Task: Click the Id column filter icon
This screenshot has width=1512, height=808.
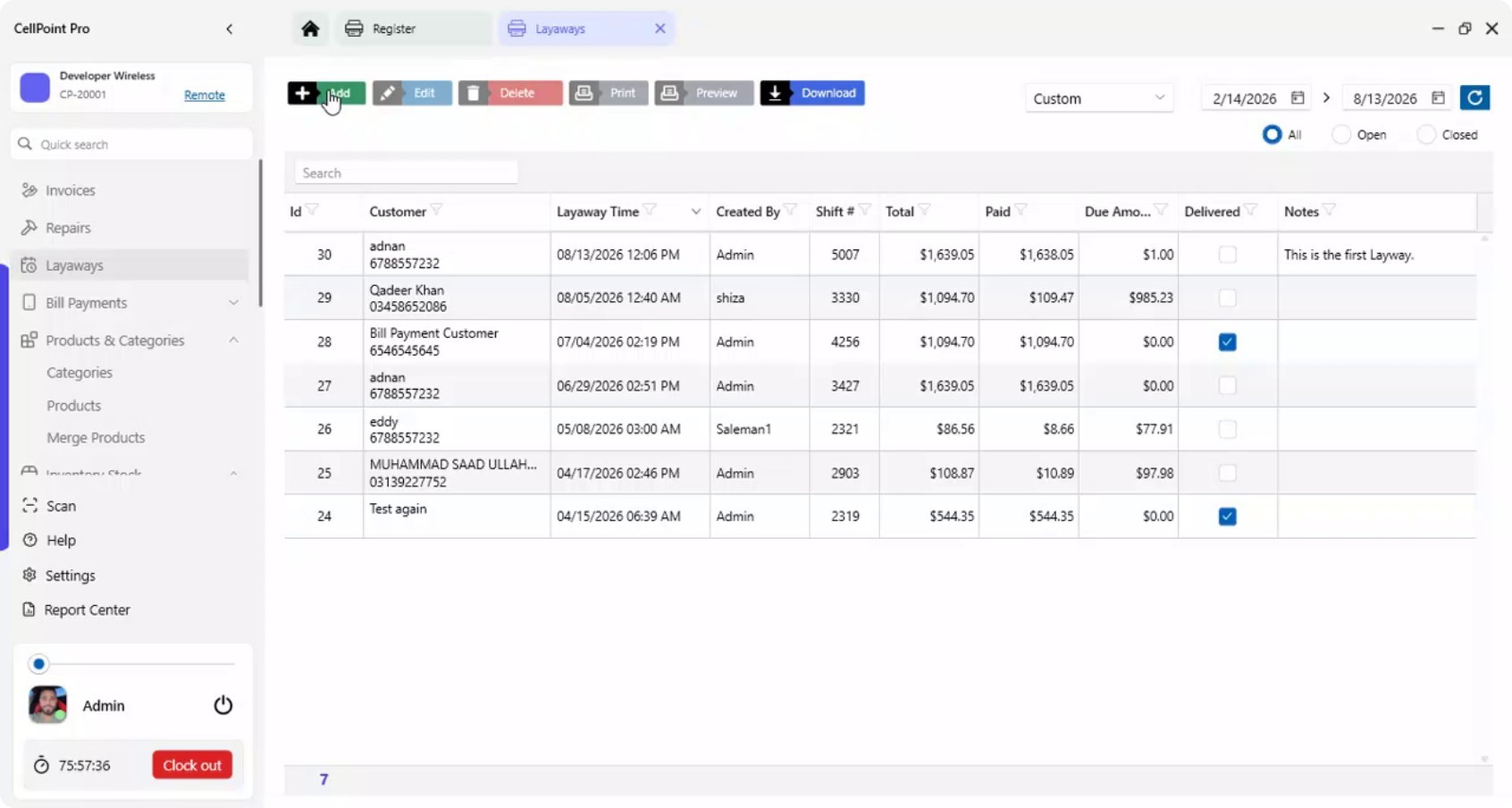Action: click(x=312, y=210)
